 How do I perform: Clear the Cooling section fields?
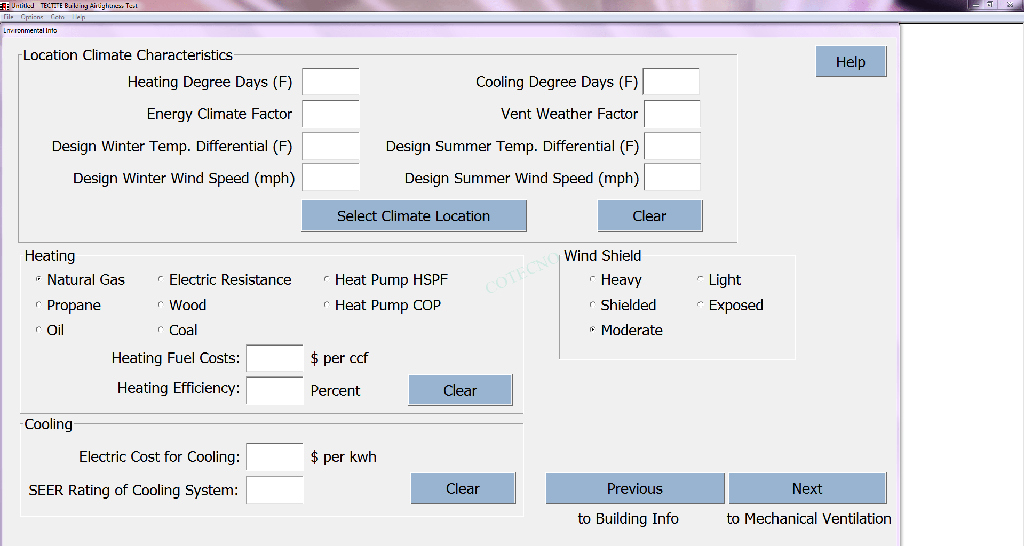pos(462,489)
